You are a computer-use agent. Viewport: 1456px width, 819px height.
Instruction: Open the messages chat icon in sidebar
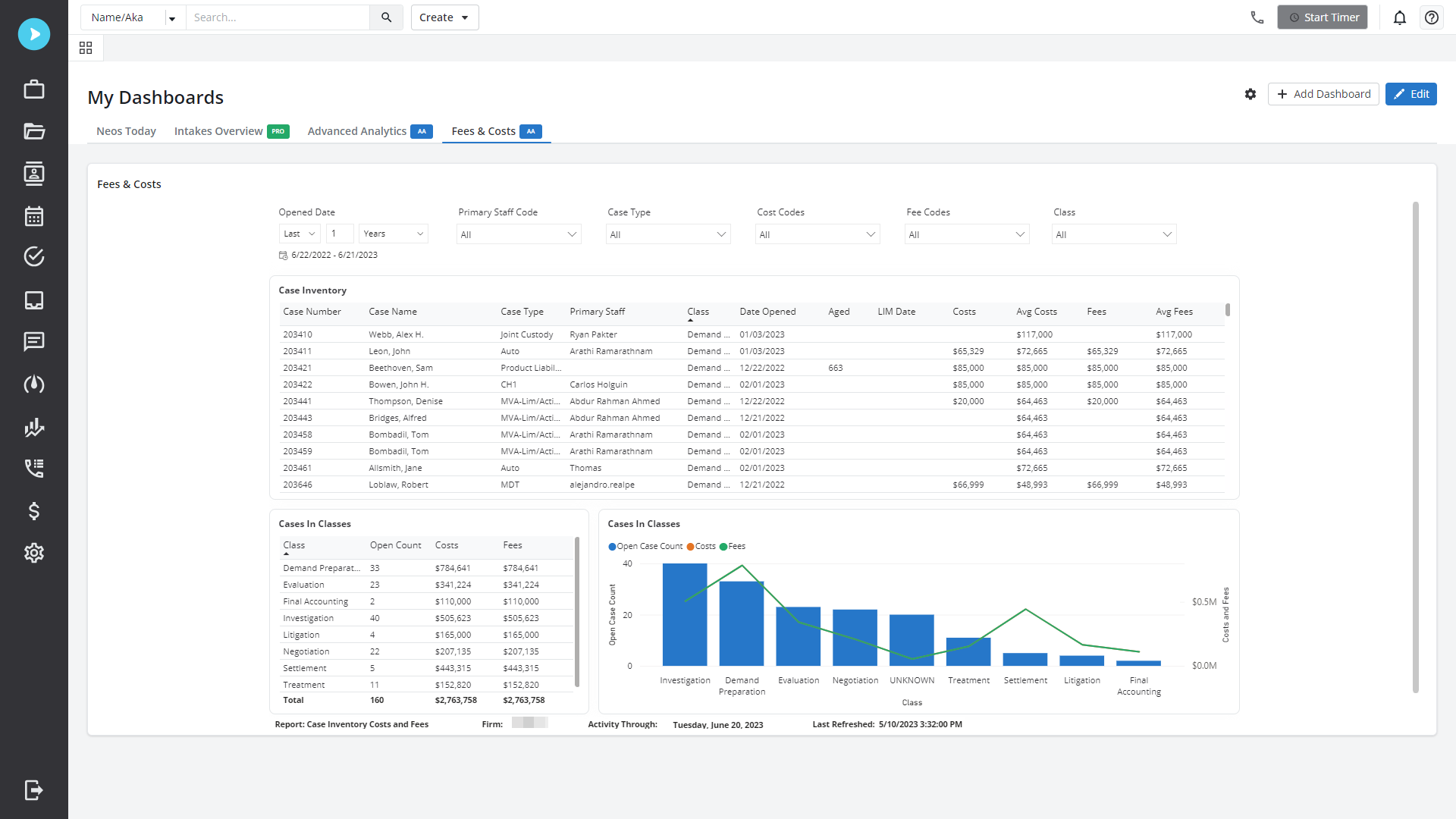pyautogui.click(x=34, y=341)
